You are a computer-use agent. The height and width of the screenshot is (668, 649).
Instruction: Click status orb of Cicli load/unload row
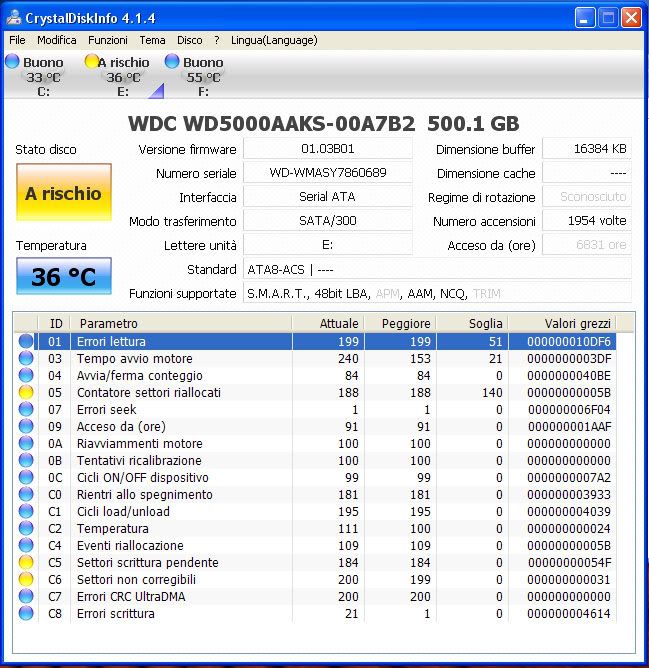[x=26, y=511]
